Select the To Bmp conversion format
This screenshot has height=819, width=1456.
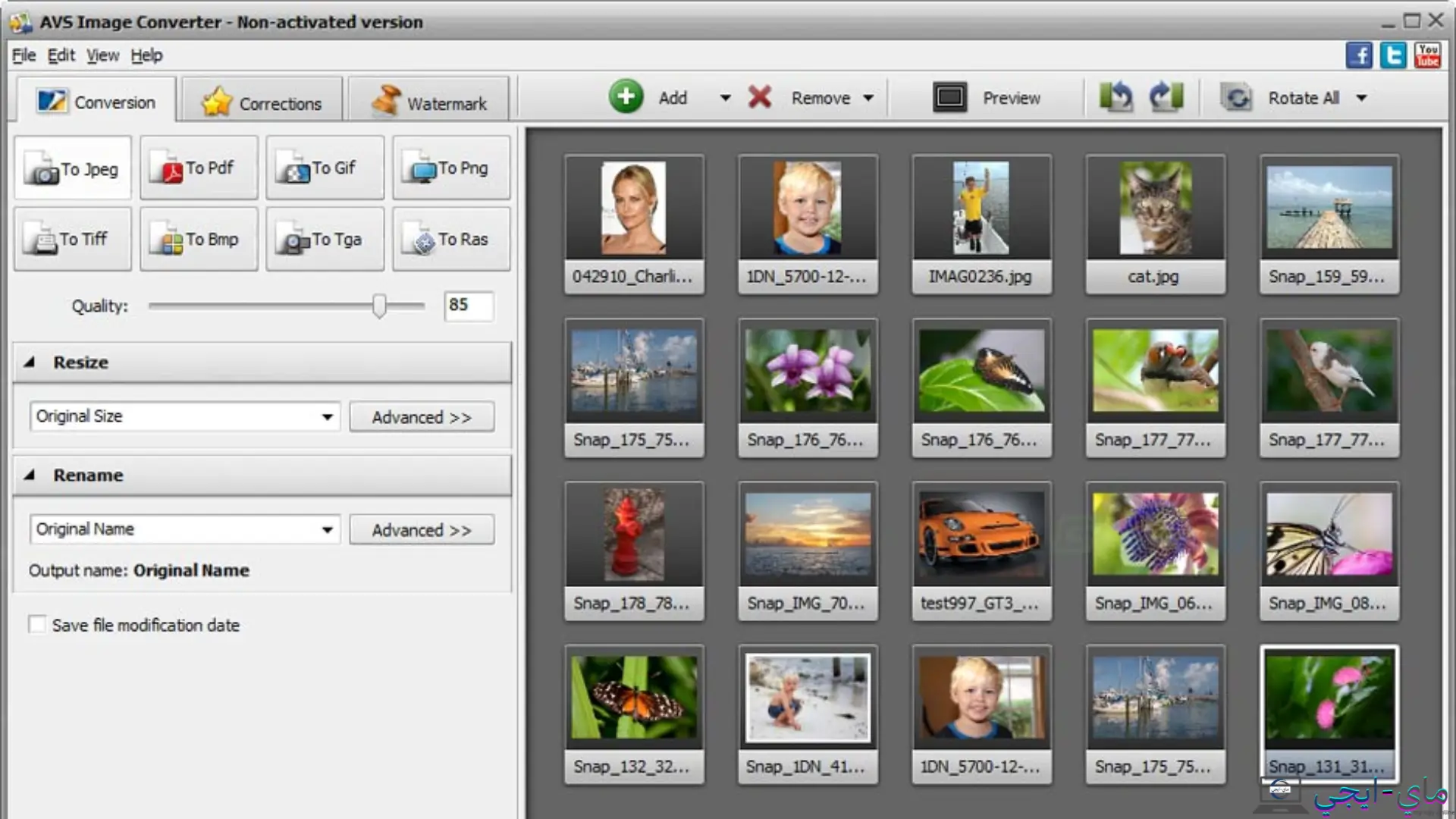coord(199,240)
